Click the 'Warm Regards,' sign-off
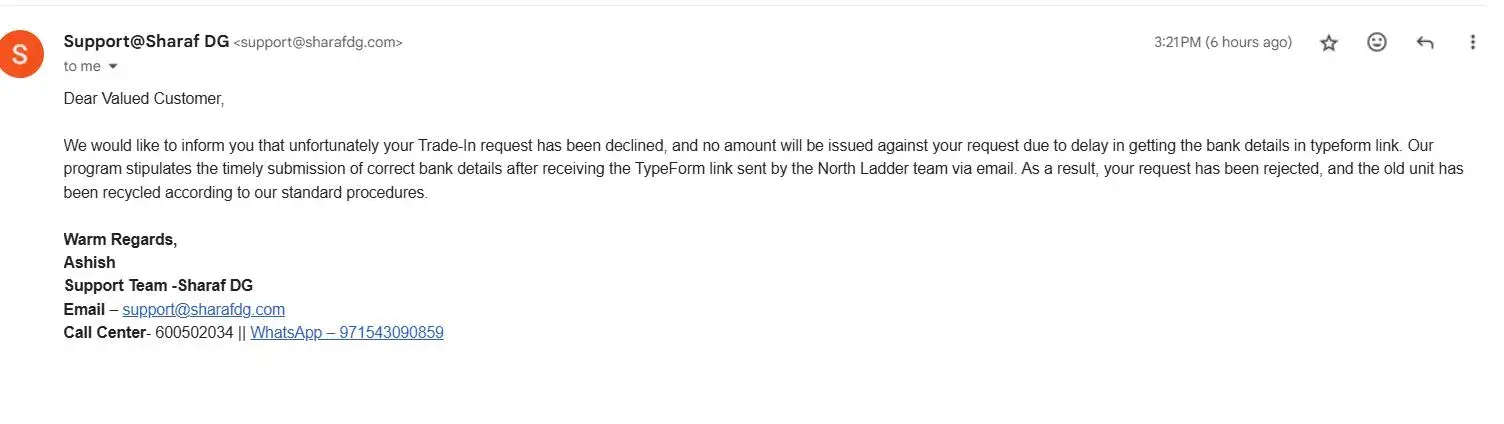The height and width of the screenshot is (424, 1504). pyautogui.click(x=120, y=240)
